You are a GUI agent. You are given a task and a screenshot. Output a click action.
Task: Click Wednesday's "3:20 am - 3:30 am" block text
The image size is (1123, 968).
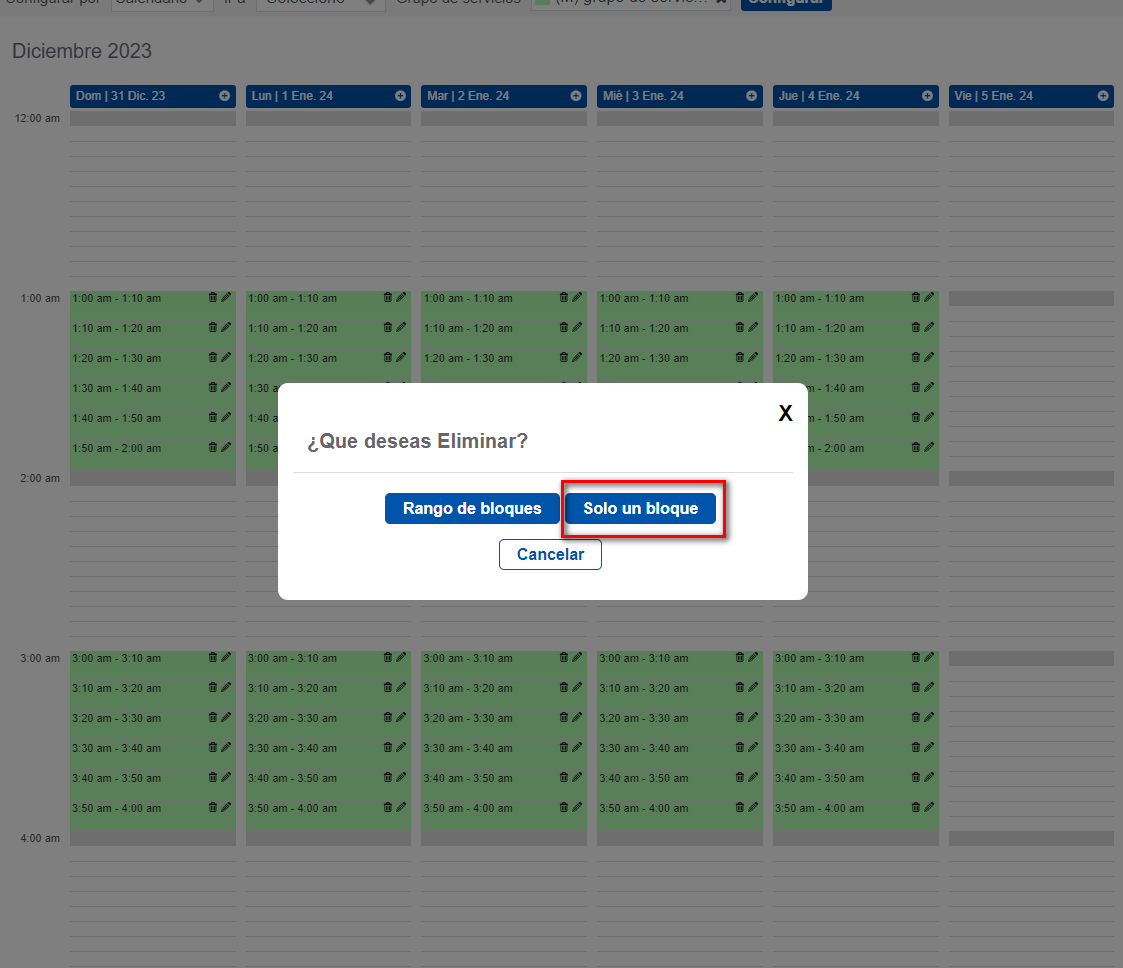click(644, 719)
